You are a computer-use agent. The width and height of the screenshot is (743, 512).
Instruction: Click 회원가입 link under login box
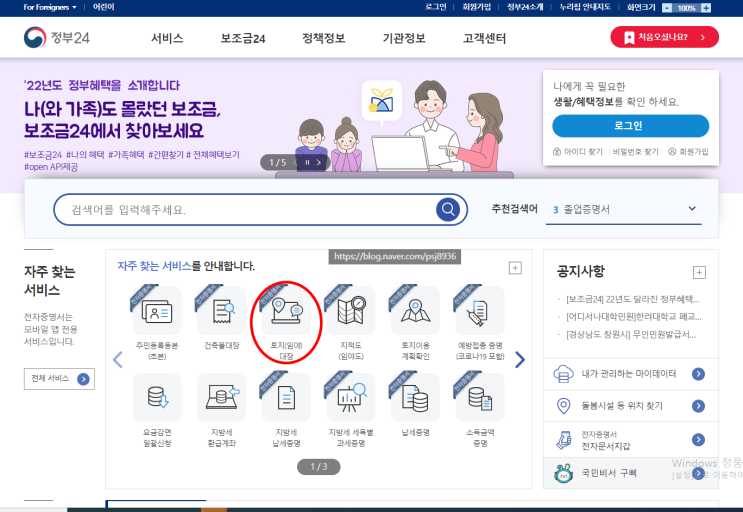688,152
